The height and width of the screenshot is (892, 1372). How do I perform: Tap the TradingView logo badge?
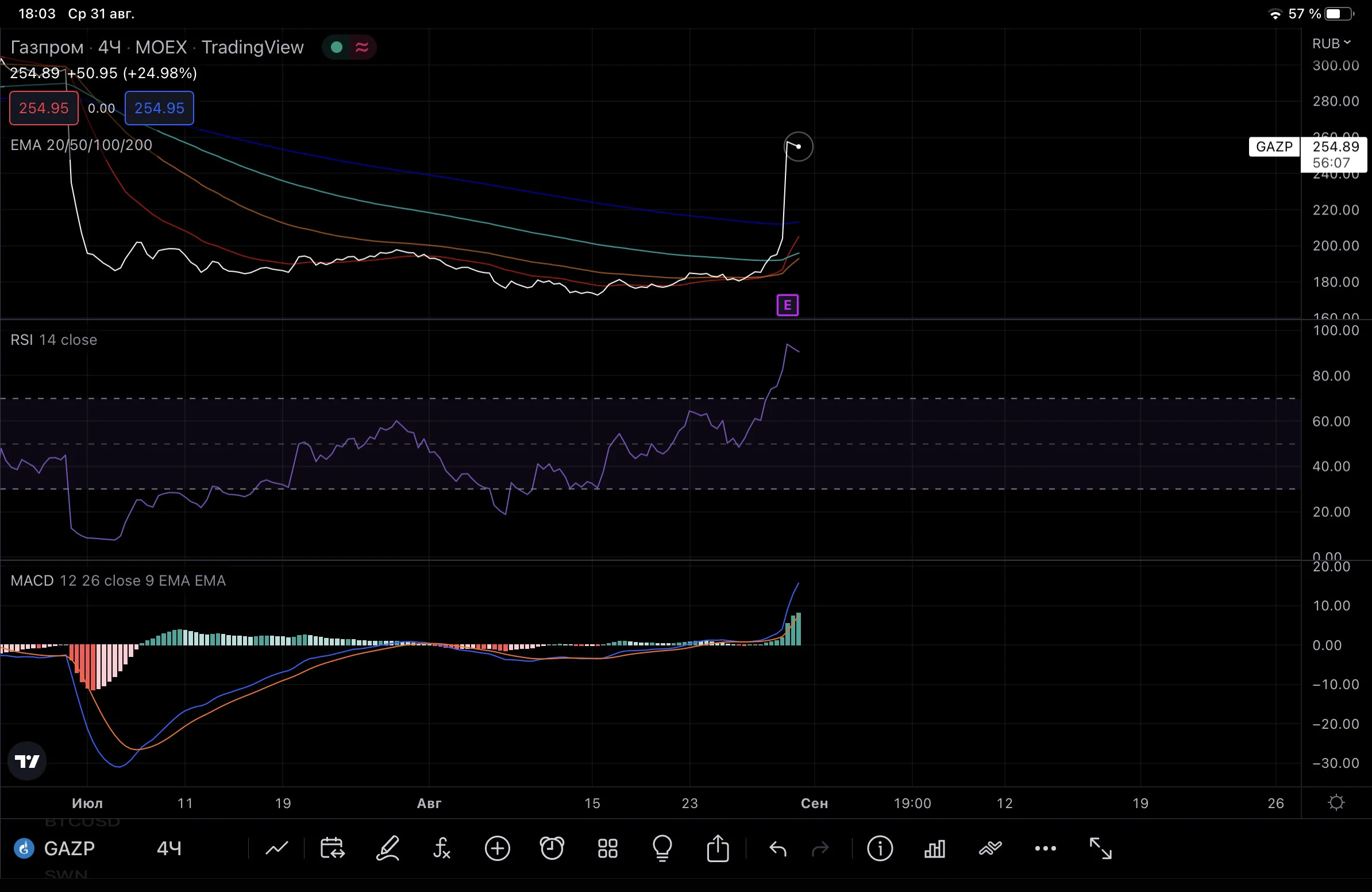point(27,761)
